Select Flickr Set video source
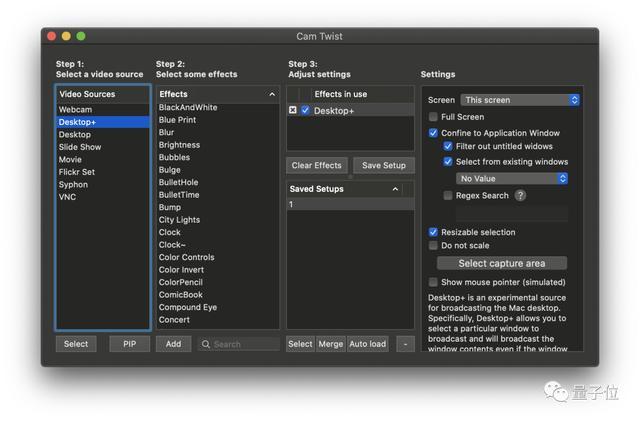640x421 pixels. [103, 172]
